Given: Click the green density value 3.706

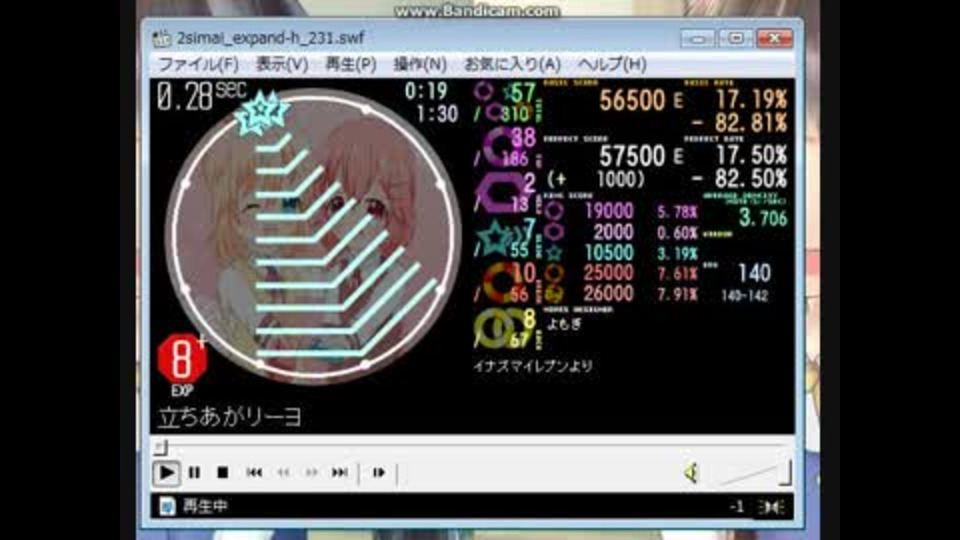Looking at the screenshot, I should click(763, 217).
